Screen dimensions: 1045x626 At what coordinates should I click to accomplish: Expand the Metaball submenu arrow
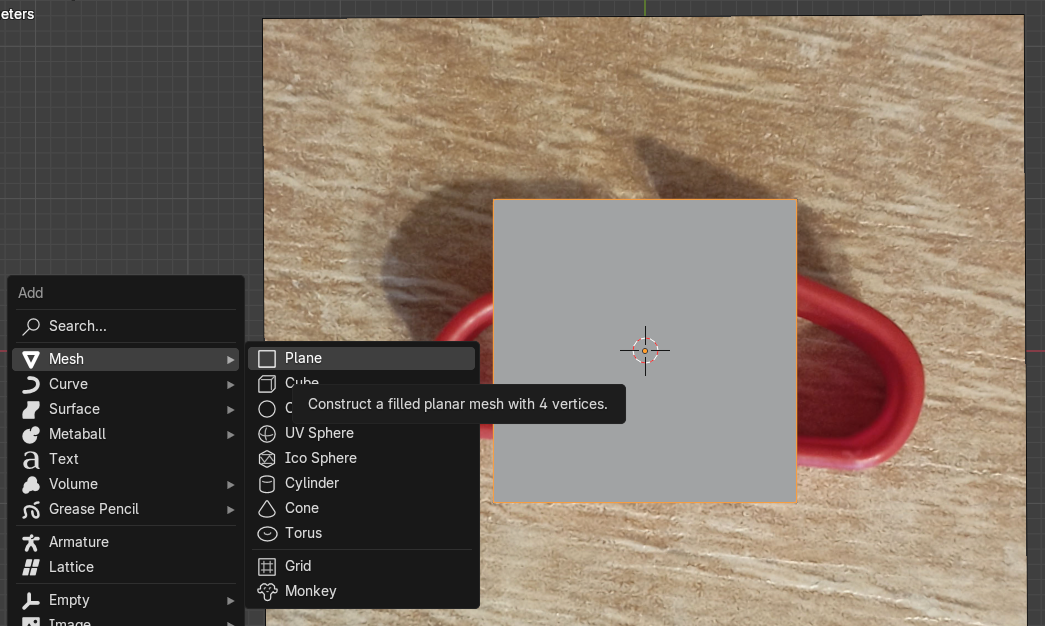[231, 434]
